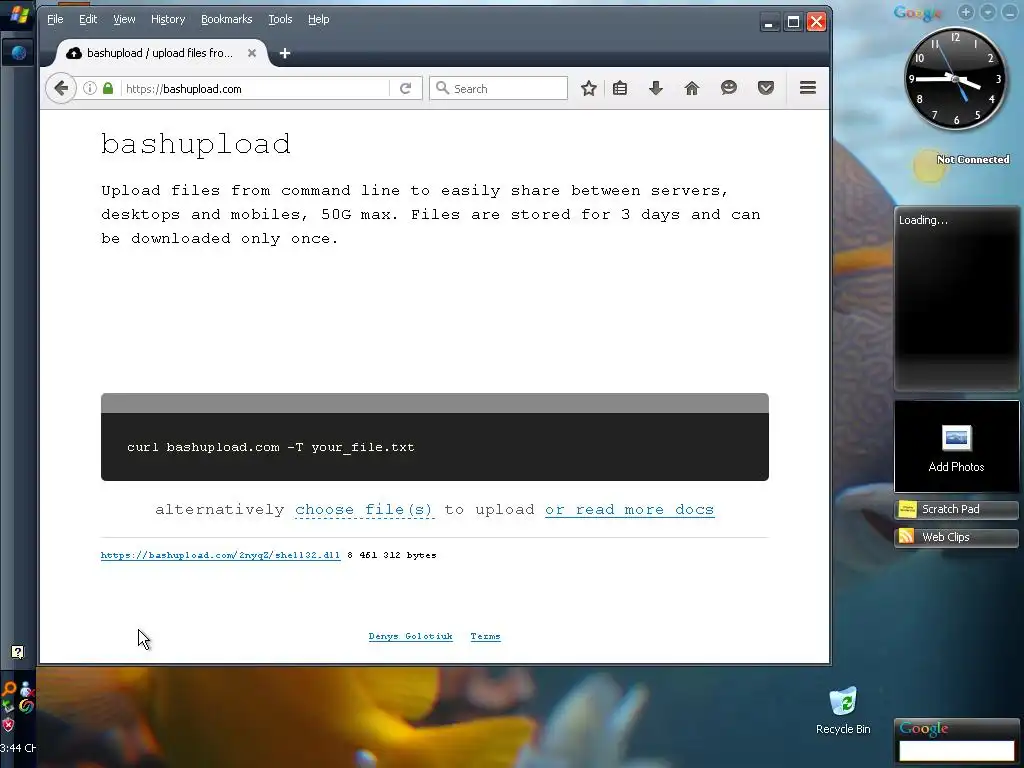Follow the 'choose file(s)' upload link
Screen dimensions: 1024x768
pyautogui.click(x=364, y=510)
